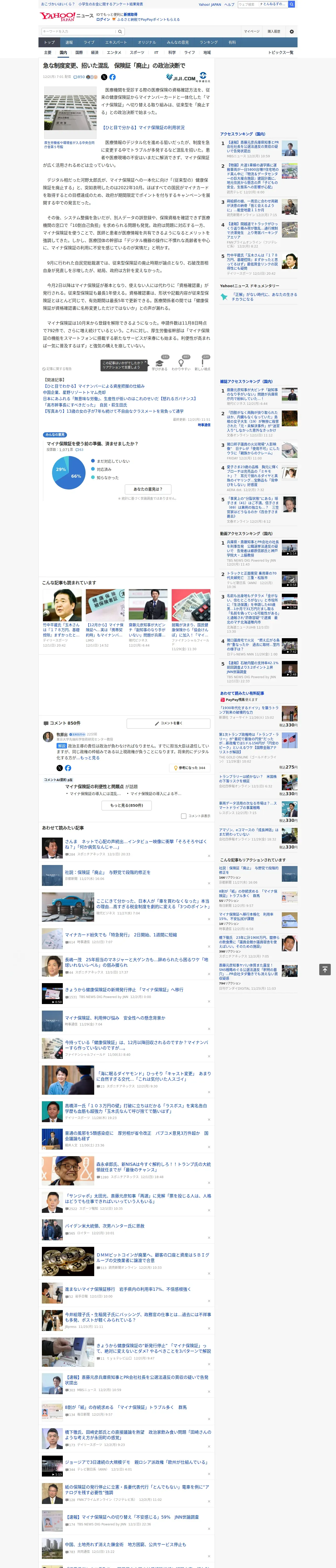Click the コメントを書く button

pyautogui.click(x=168, y=723)
